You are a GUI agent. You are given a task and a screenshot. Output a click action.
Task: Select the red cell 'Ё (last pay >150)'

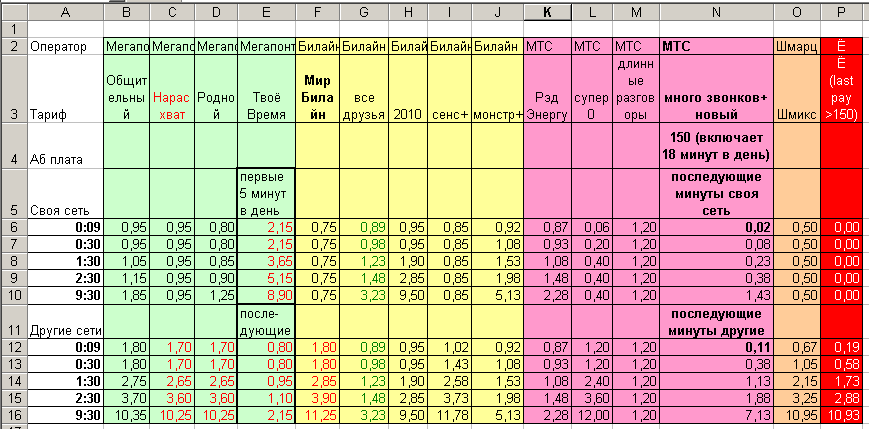click(842, 89)
